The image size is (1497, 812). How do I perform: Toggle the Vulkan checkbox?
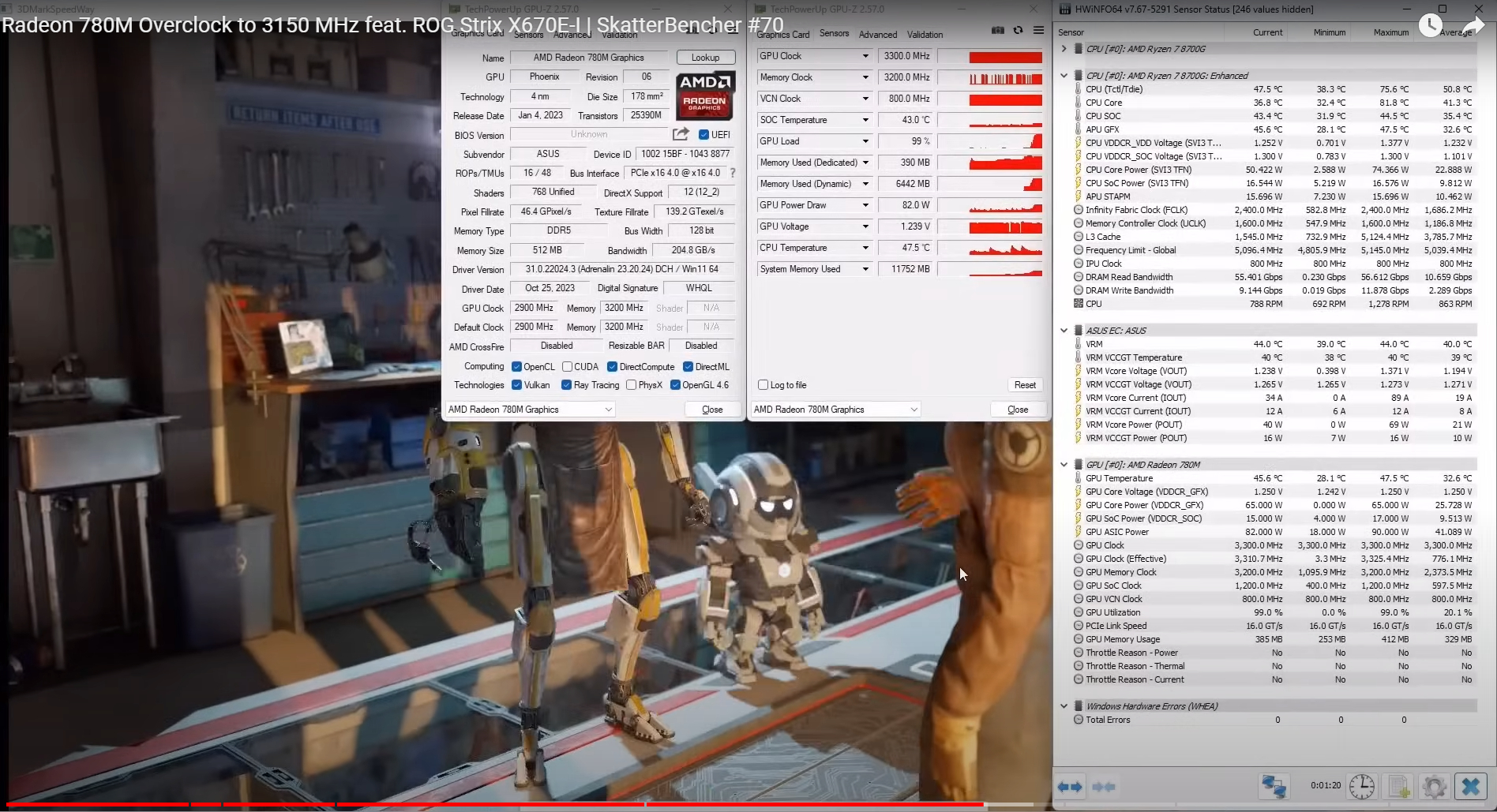coord(516,385)
